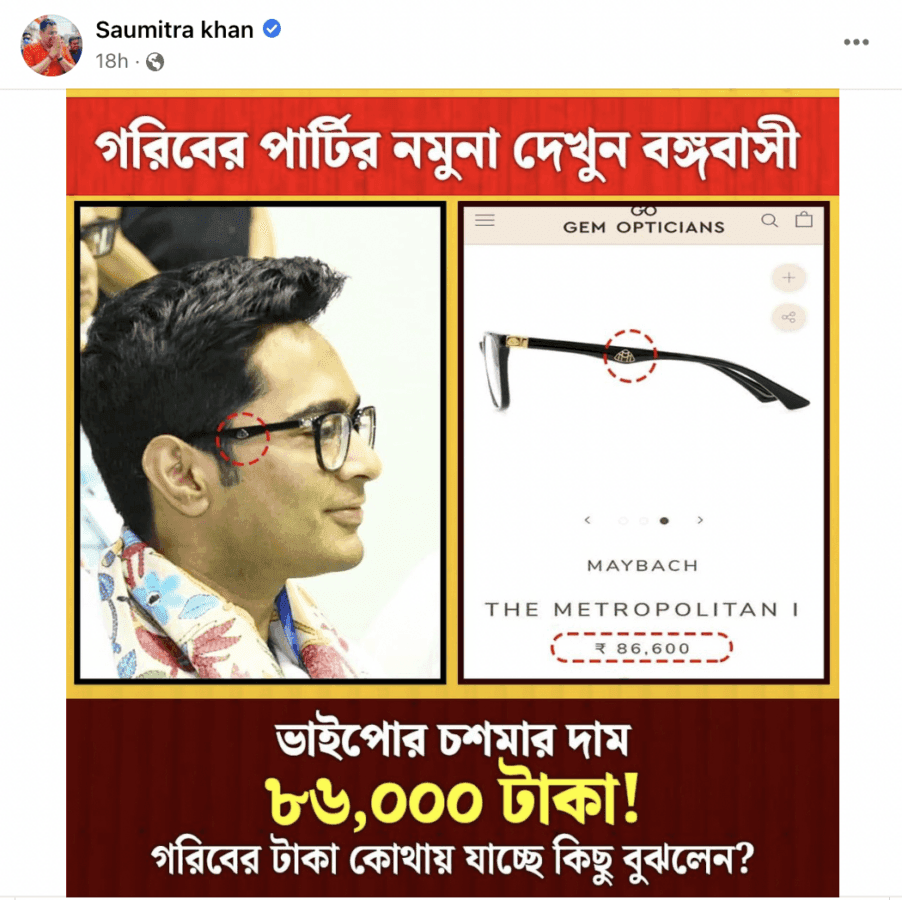Select the first carousel dot
The width and height of the screenshot is (902, 900).
[x=623, y=520]
